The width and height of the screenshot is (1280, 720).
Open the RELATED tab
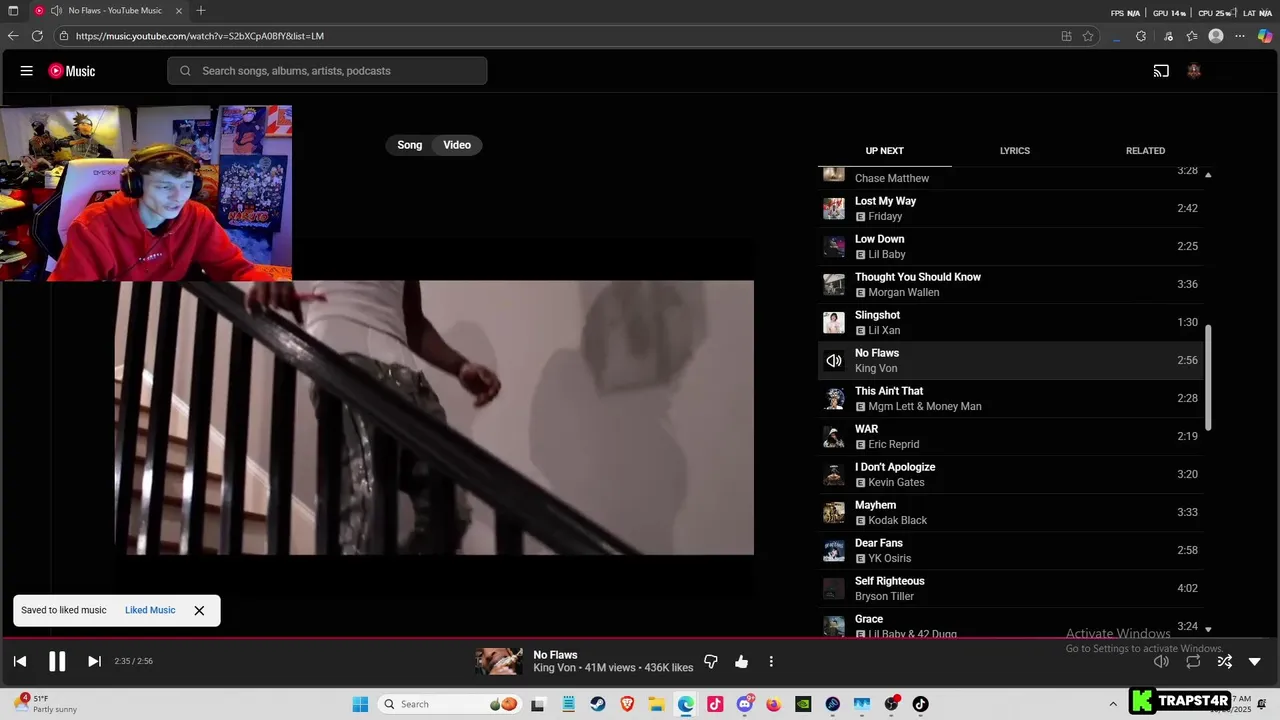point(1145,151)
